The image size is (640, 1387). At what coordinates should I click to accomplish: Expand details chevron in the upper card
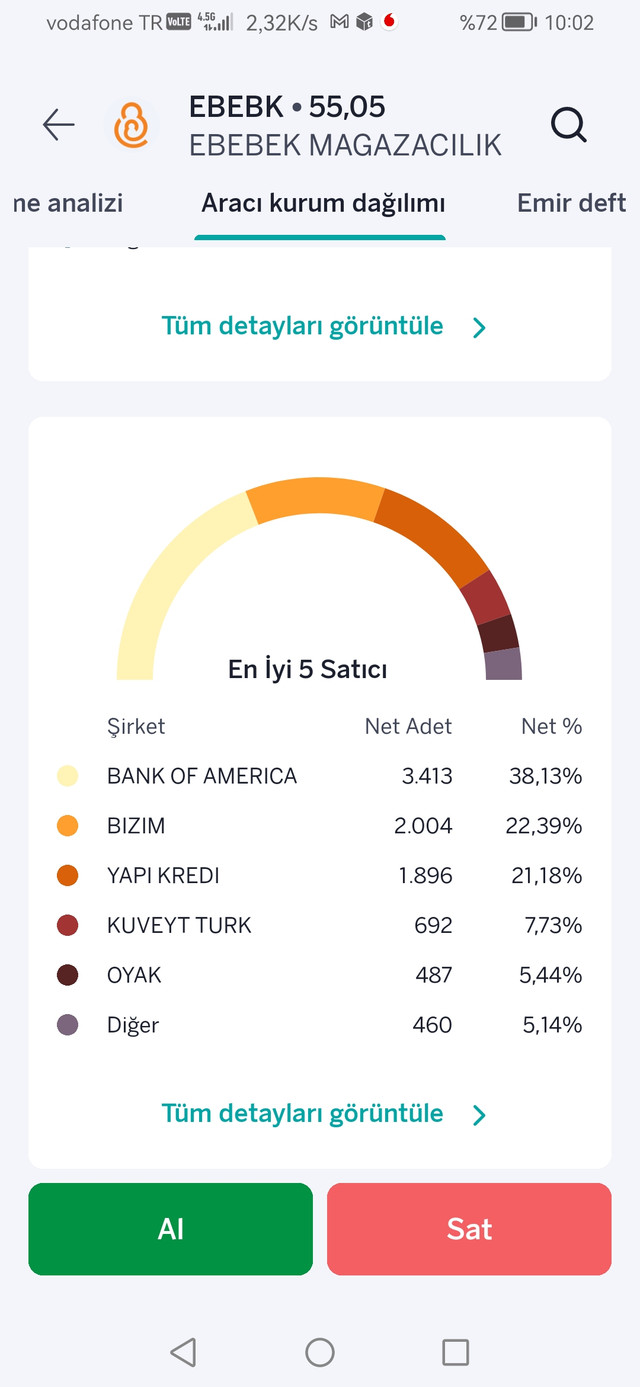[479, 327]
